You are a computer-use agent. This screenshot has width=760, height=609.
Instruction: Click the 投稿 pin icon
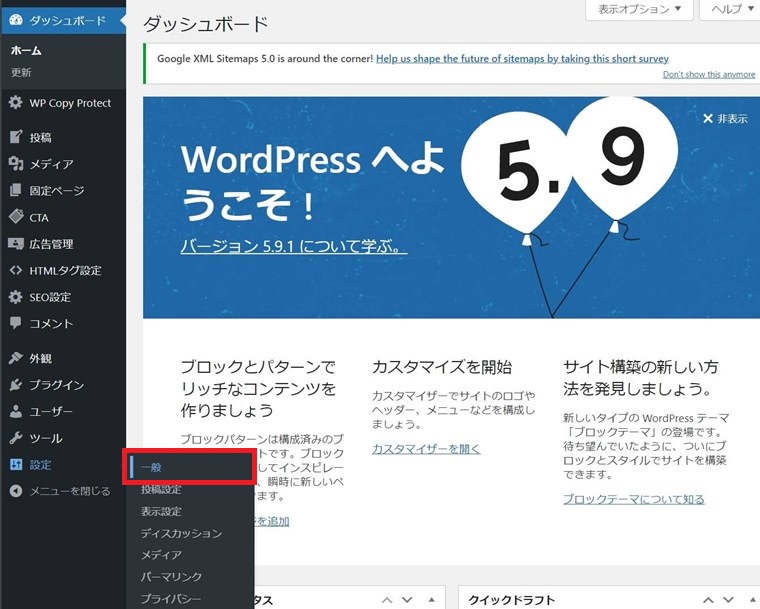16,137
